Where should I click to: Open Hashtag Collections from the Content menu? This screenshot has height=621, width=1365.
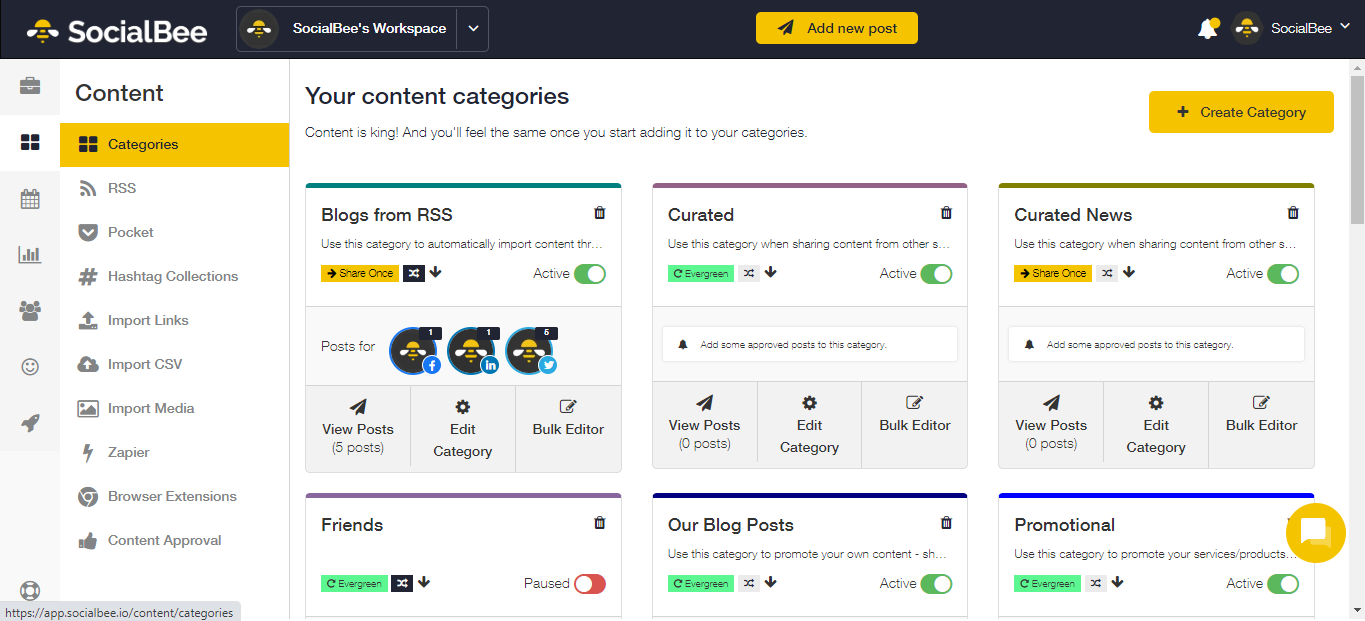pos(170,276)
